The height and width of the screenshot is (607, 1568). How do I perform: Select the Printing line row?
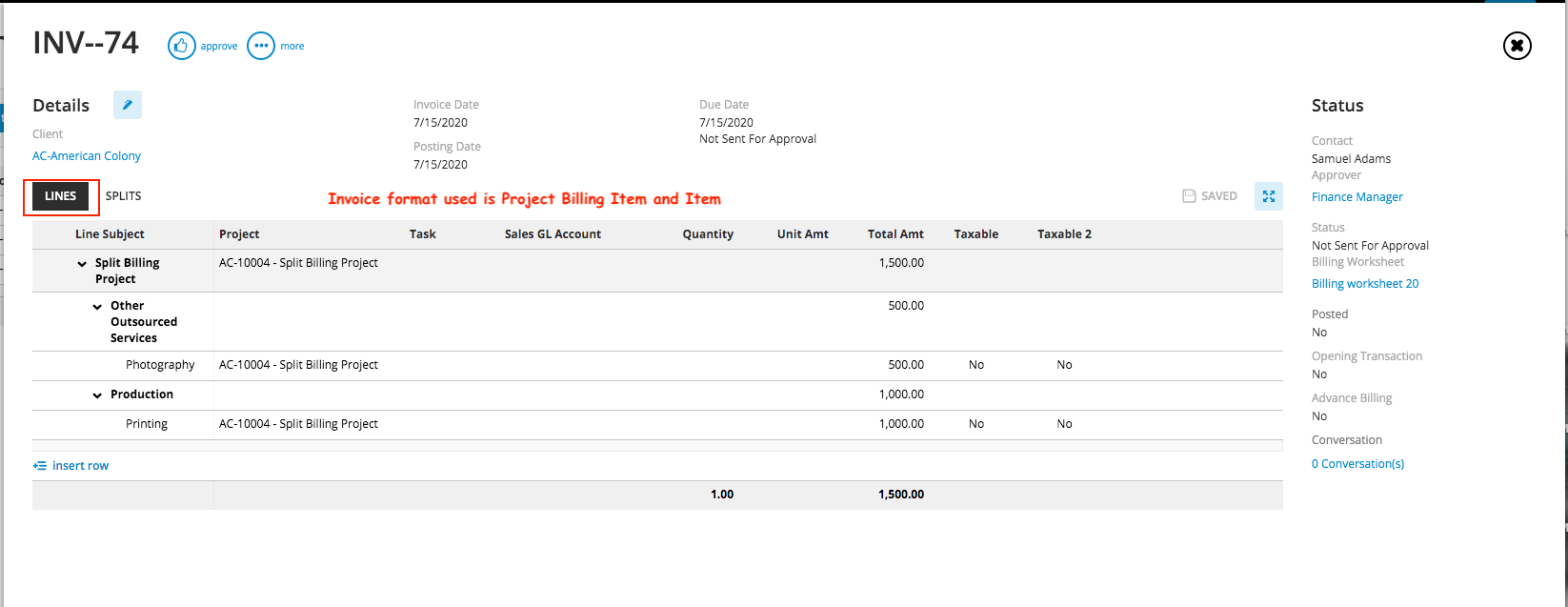click(657, 425)
